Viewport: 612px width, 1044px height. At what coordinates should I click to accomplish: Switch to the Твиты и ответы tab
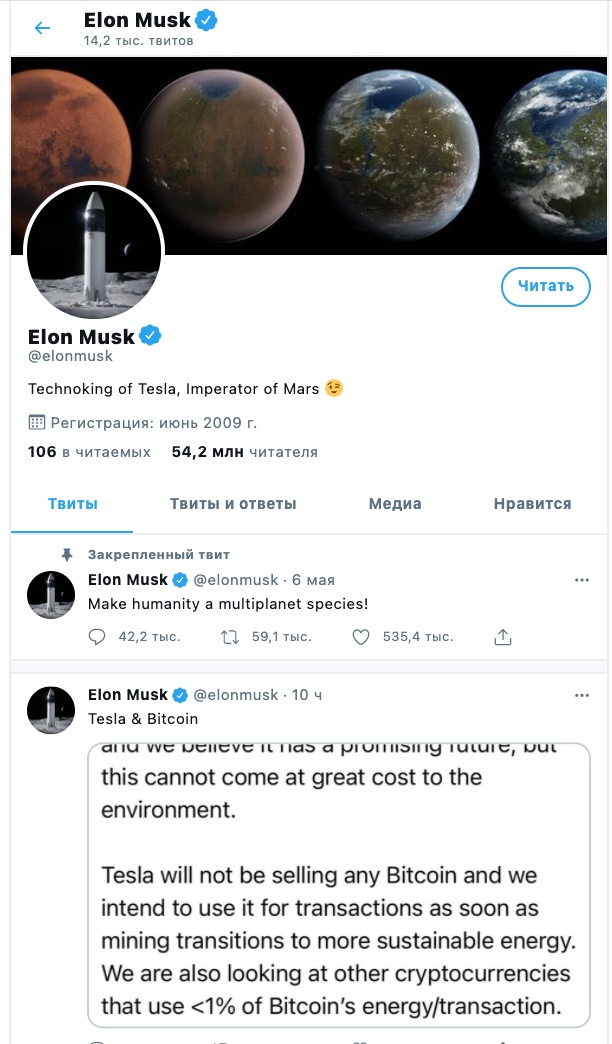pos(233,504)
